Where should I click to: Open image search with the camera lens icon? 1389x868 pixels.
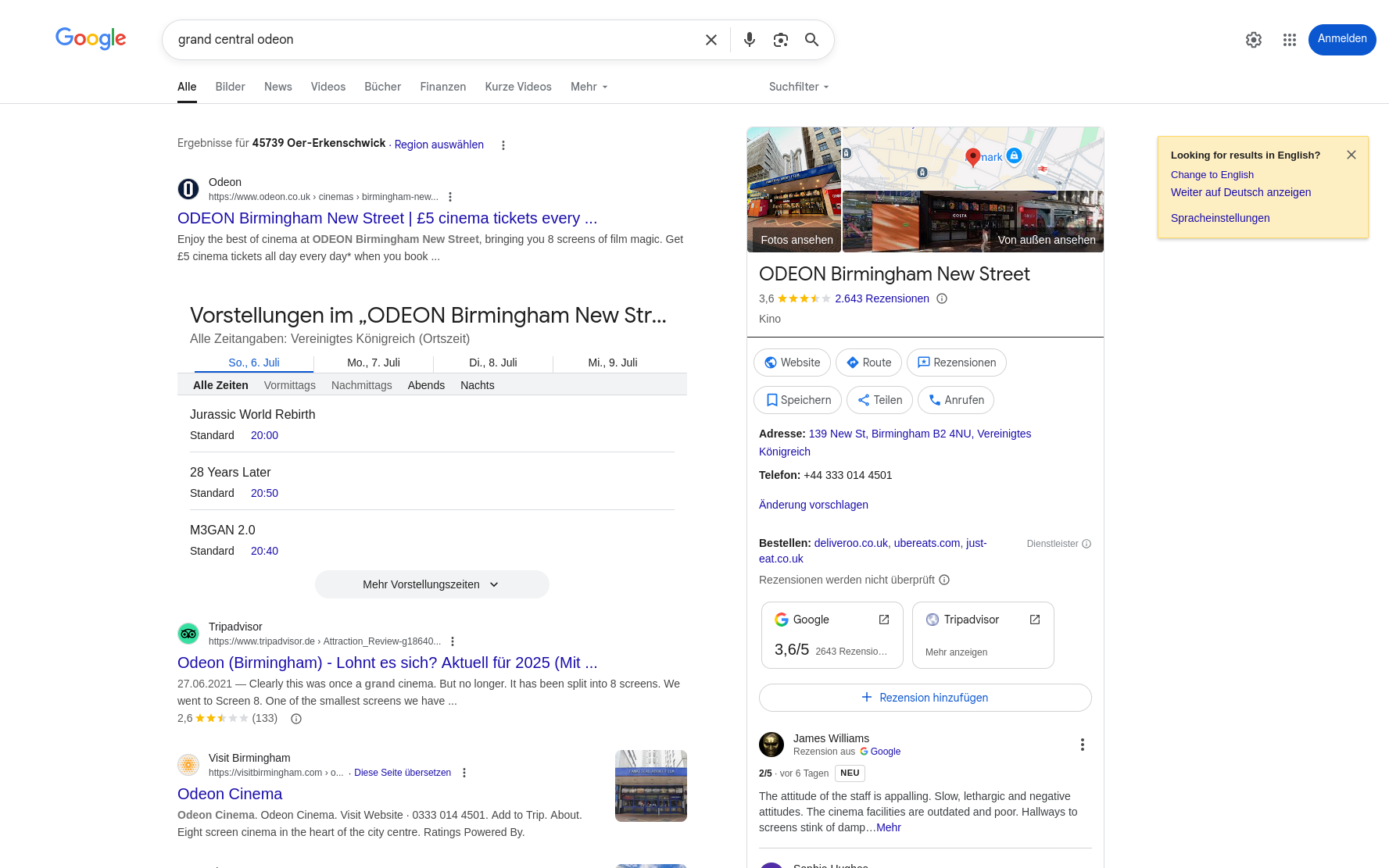pos(781,40)
